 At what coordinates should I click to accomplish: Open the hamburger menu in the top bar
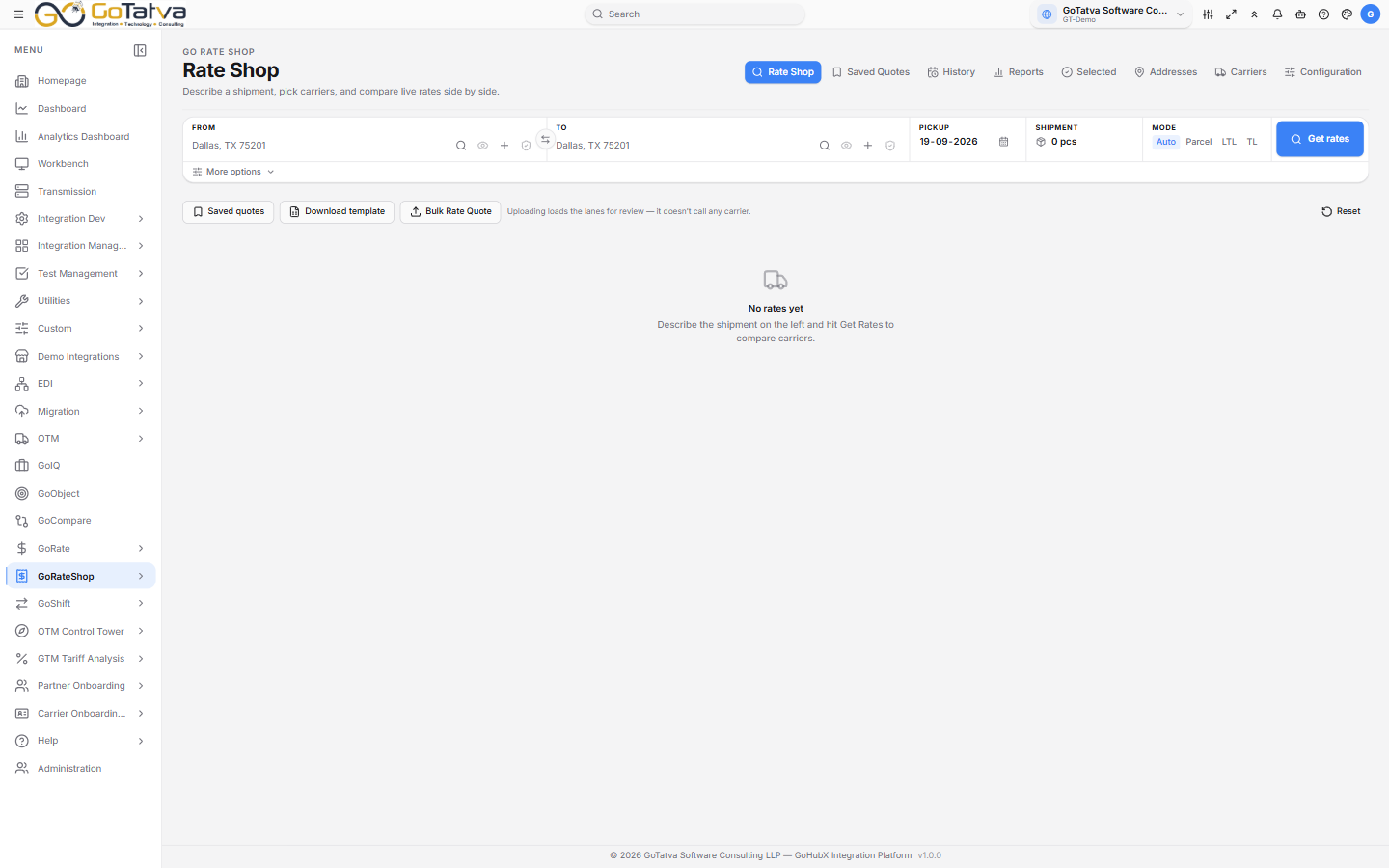coord(18,14)
